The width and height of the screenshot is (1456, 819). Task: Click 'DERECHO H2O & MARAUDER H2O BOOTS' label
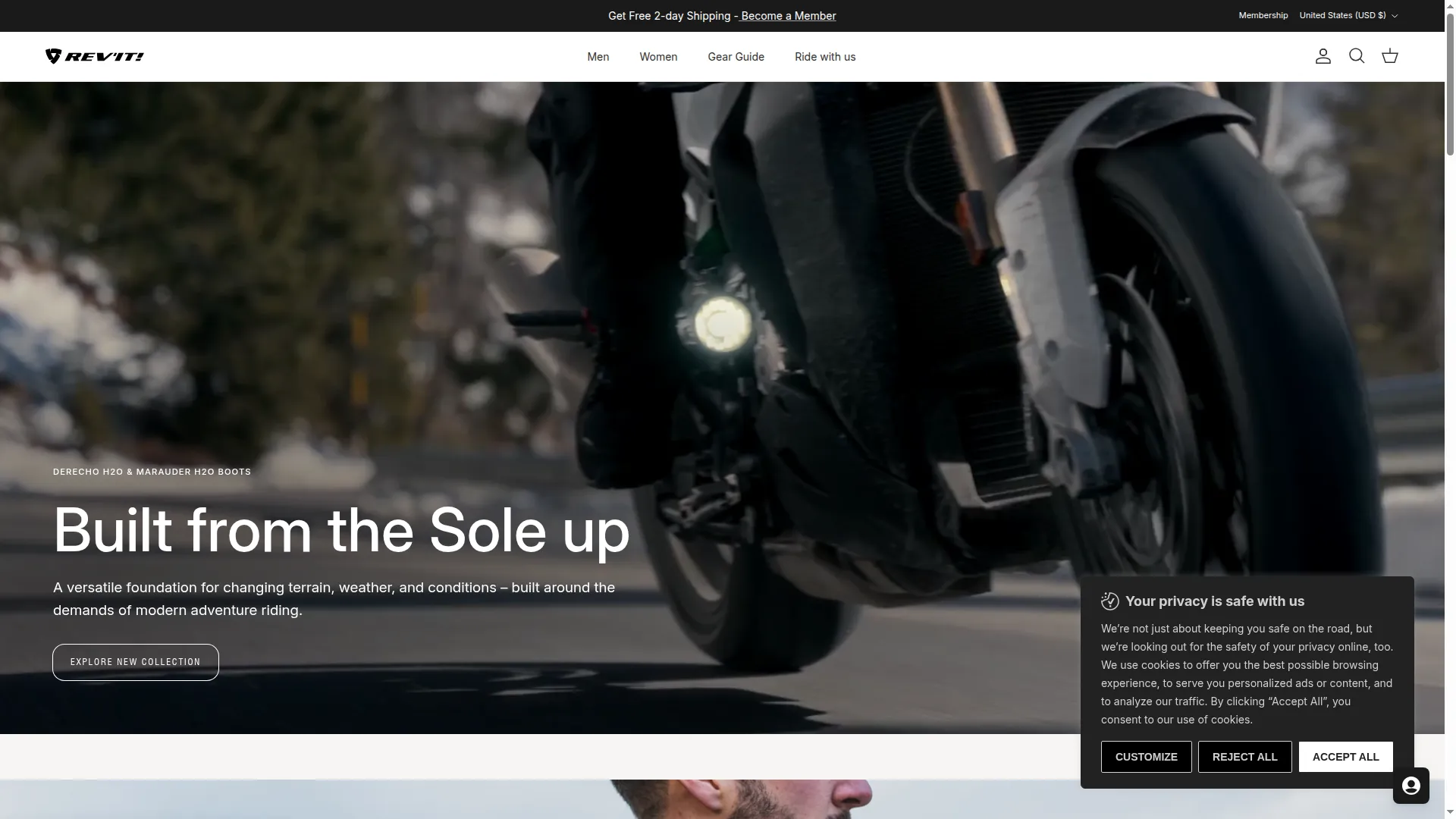coord(152,472)
